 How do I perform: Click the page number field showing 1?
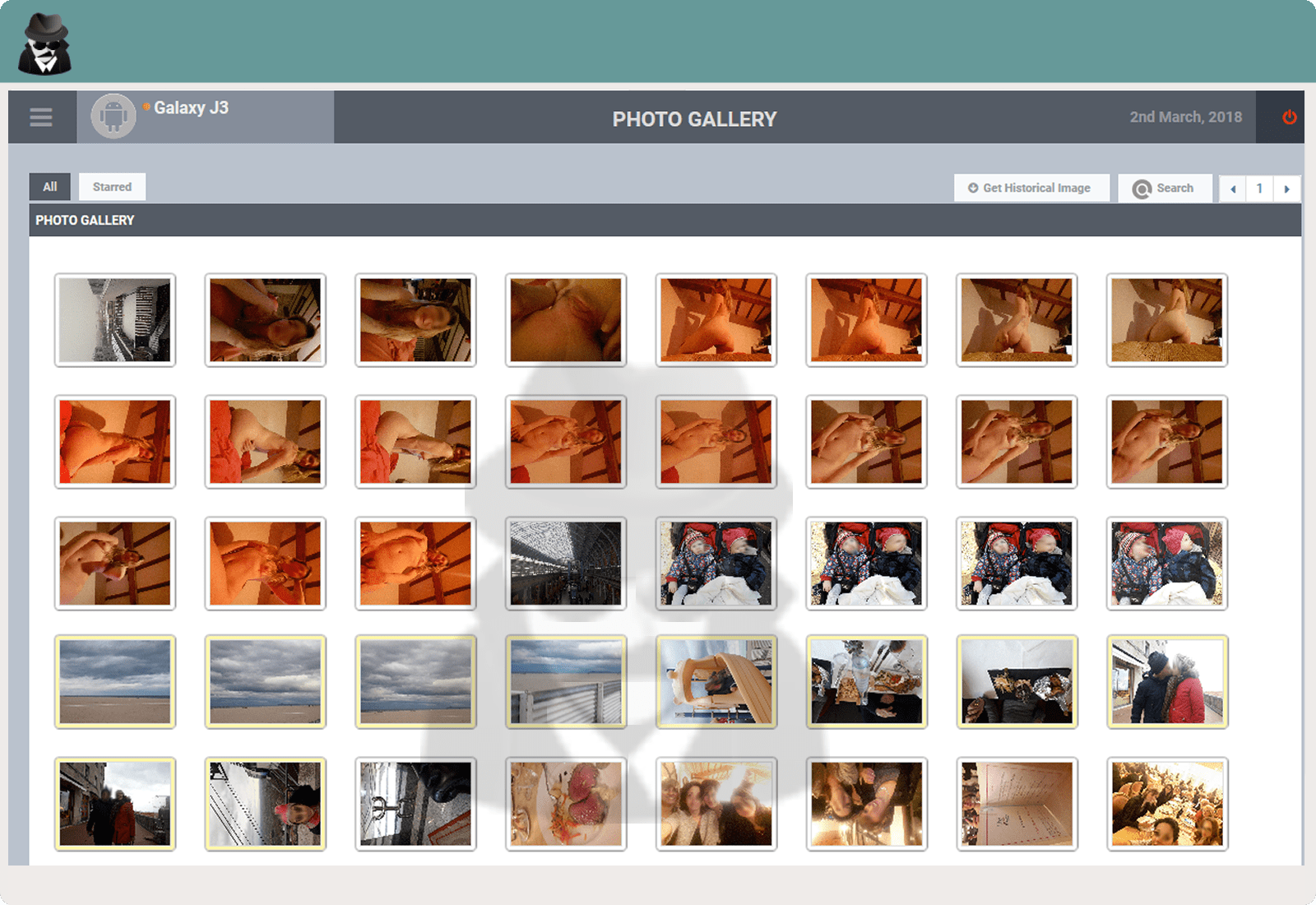[x=1259, y=188]
